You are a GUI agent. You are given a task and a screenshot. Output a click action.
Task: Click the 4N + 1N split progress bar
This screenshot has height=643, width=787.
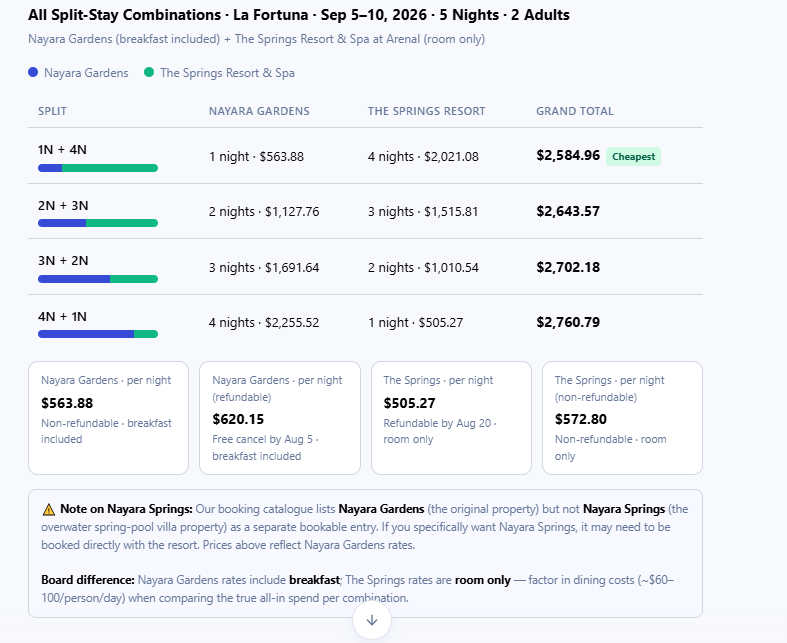pyautogui.click(x=98, y=334)
